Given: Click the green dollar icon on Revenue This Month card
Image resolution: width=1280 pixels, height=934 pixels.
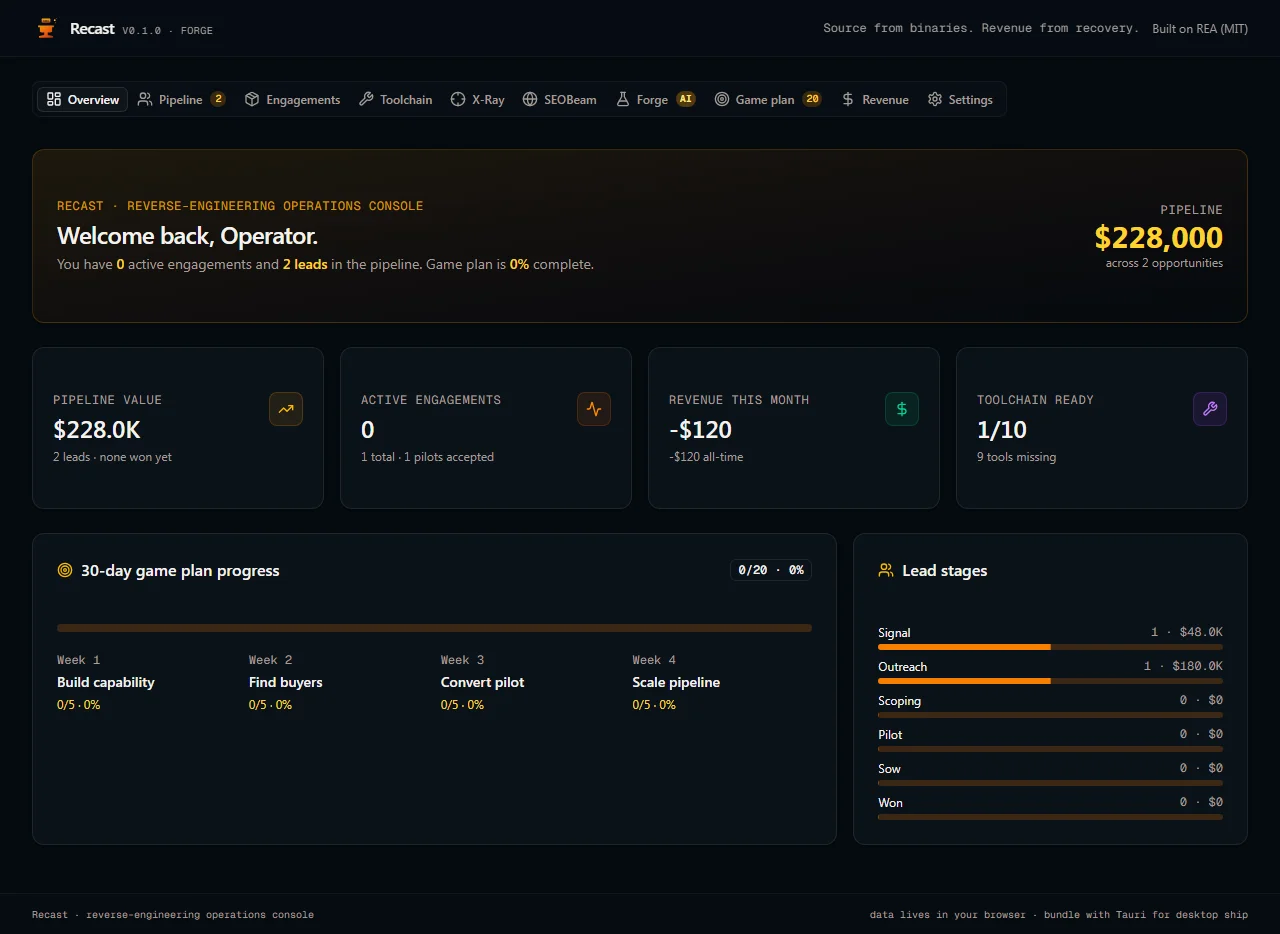Looking at the screenshot, I should (902, 409).
